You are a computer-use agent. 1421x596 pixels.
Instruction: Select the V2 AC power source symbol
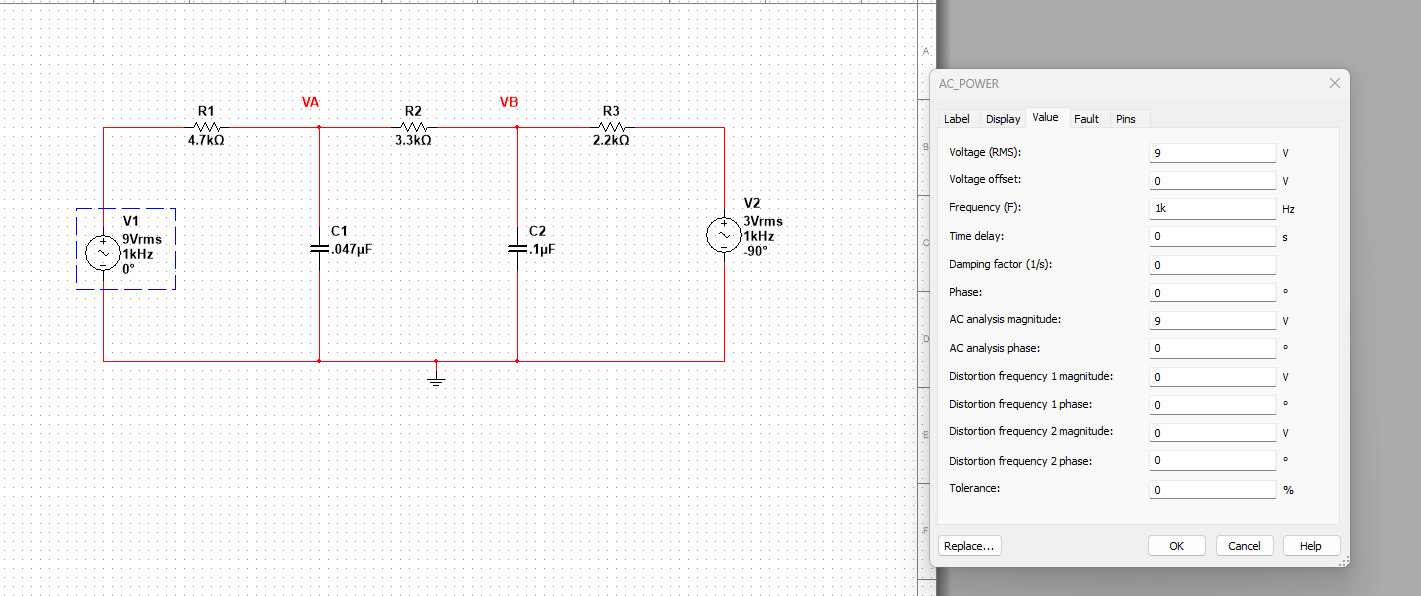click(723, 236)
